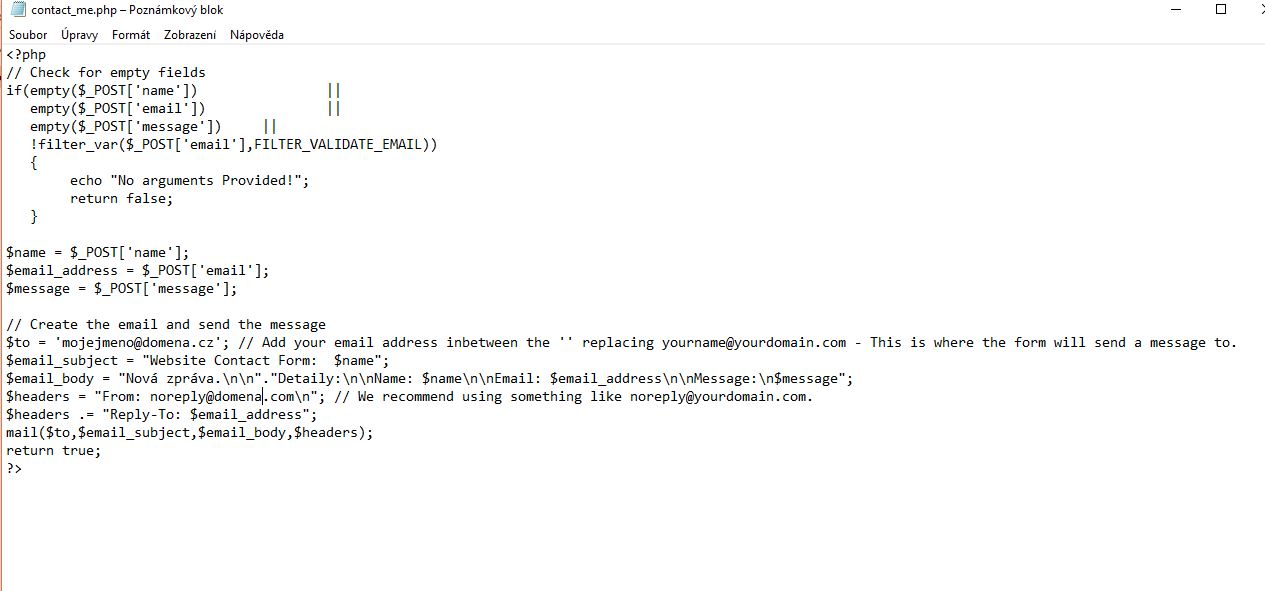Open the Zobrazení menu
Image resolution: width=1265 pixels, height=591 pixels.
pyautogui.click(x=190, y=35)
